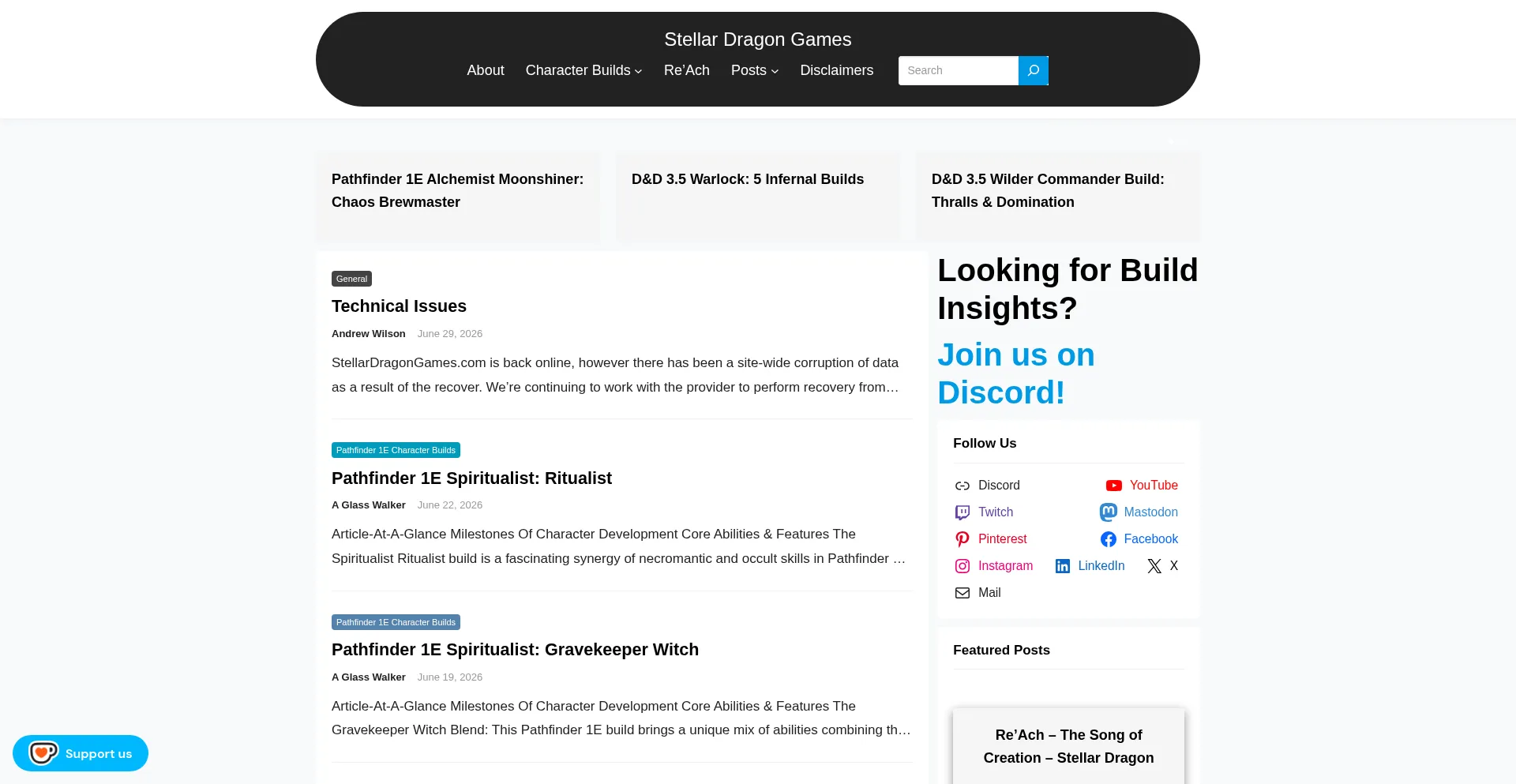Click the Twitch text link

coord(995,512)
